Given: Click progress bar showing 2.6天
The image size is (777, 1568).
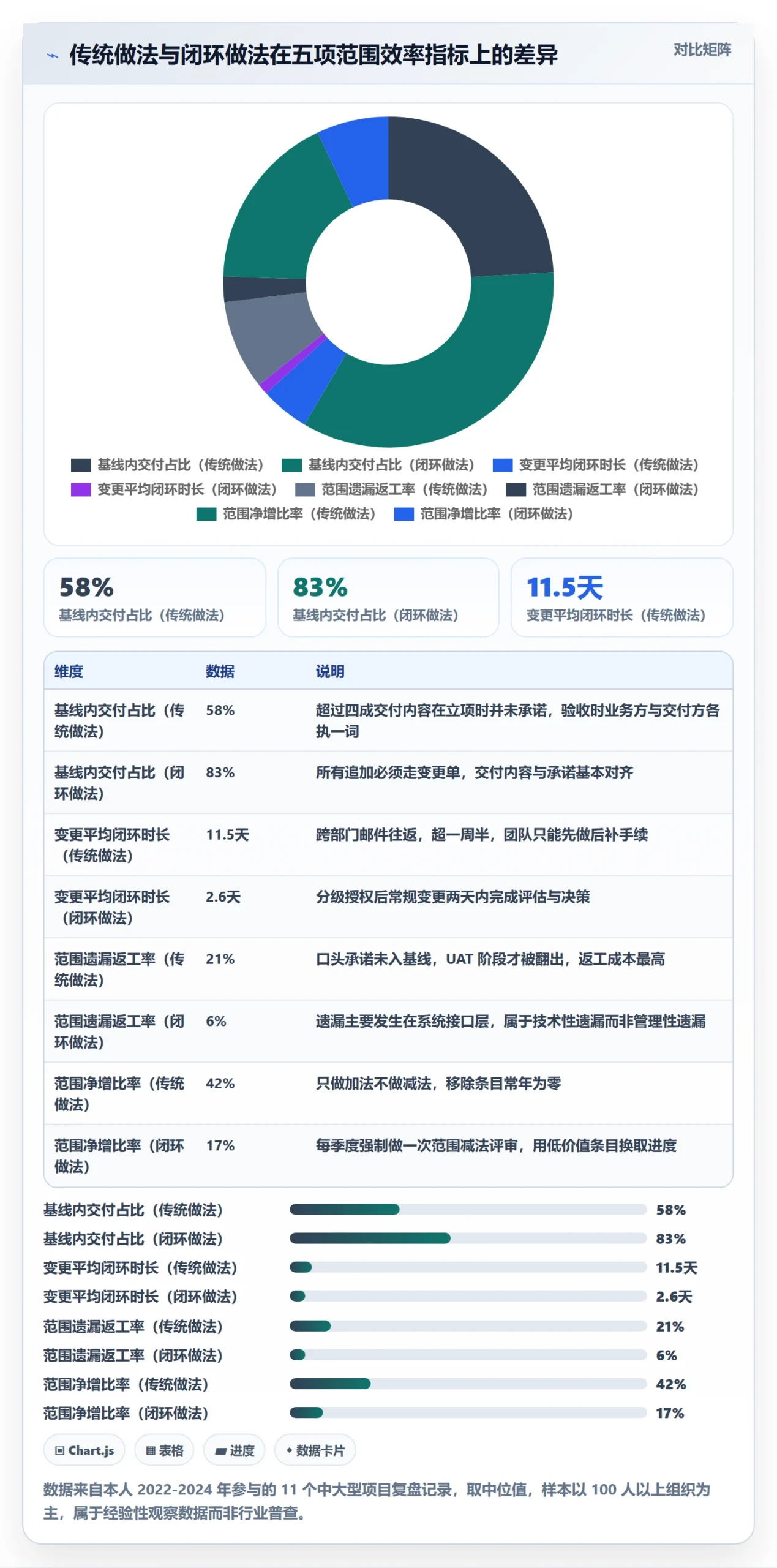Looking at the screenshot, I should pyautogui.click(x=468, y=1296).
